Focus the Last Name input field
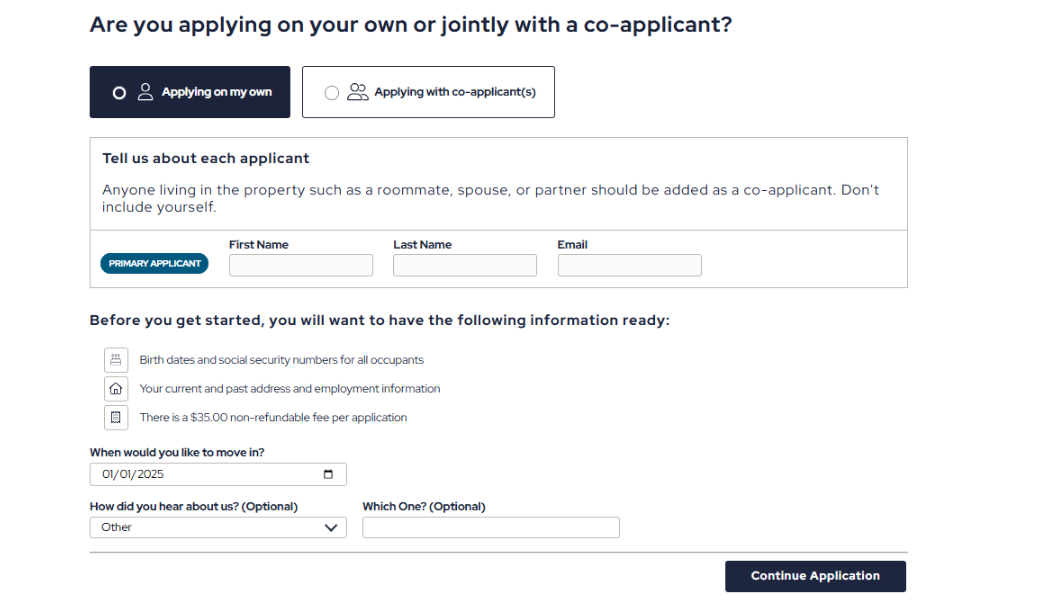Image resolution: width=1063 pixels, height=613 pixels. point(465,265)
